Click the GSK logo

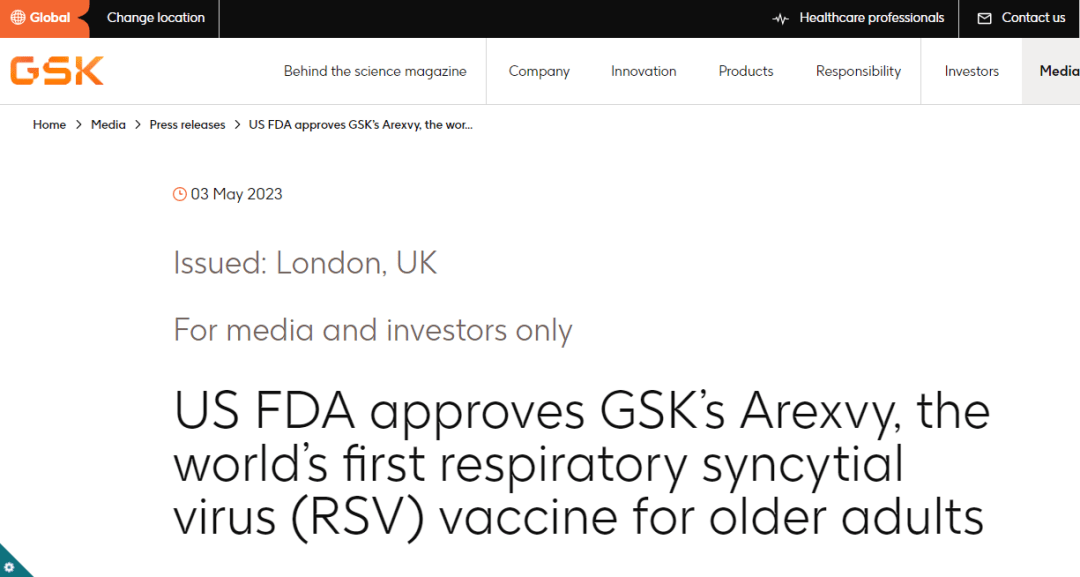click(x=56, y=70)
